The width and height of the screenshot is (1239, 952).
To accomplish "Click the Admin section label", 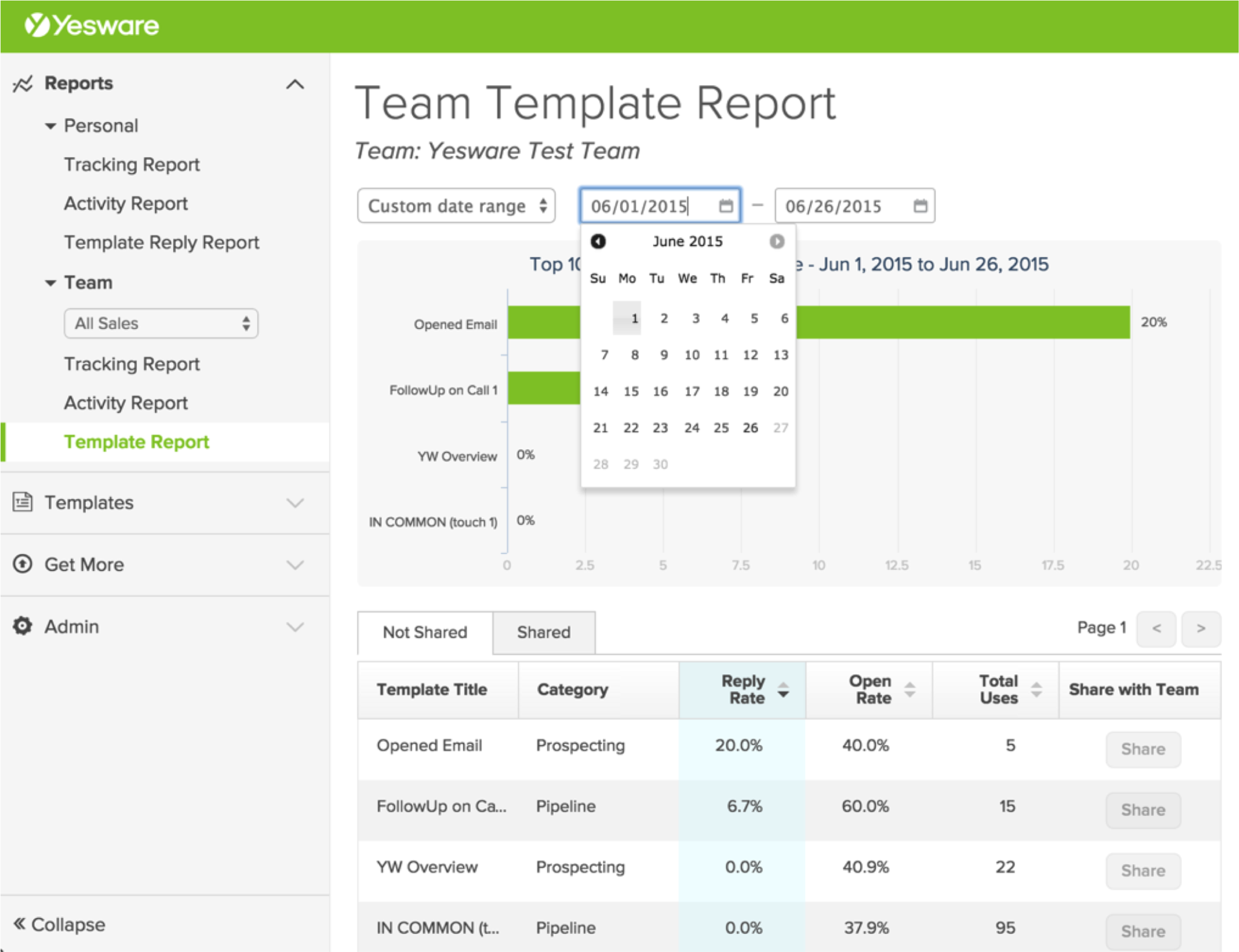I will pos(71,627).
